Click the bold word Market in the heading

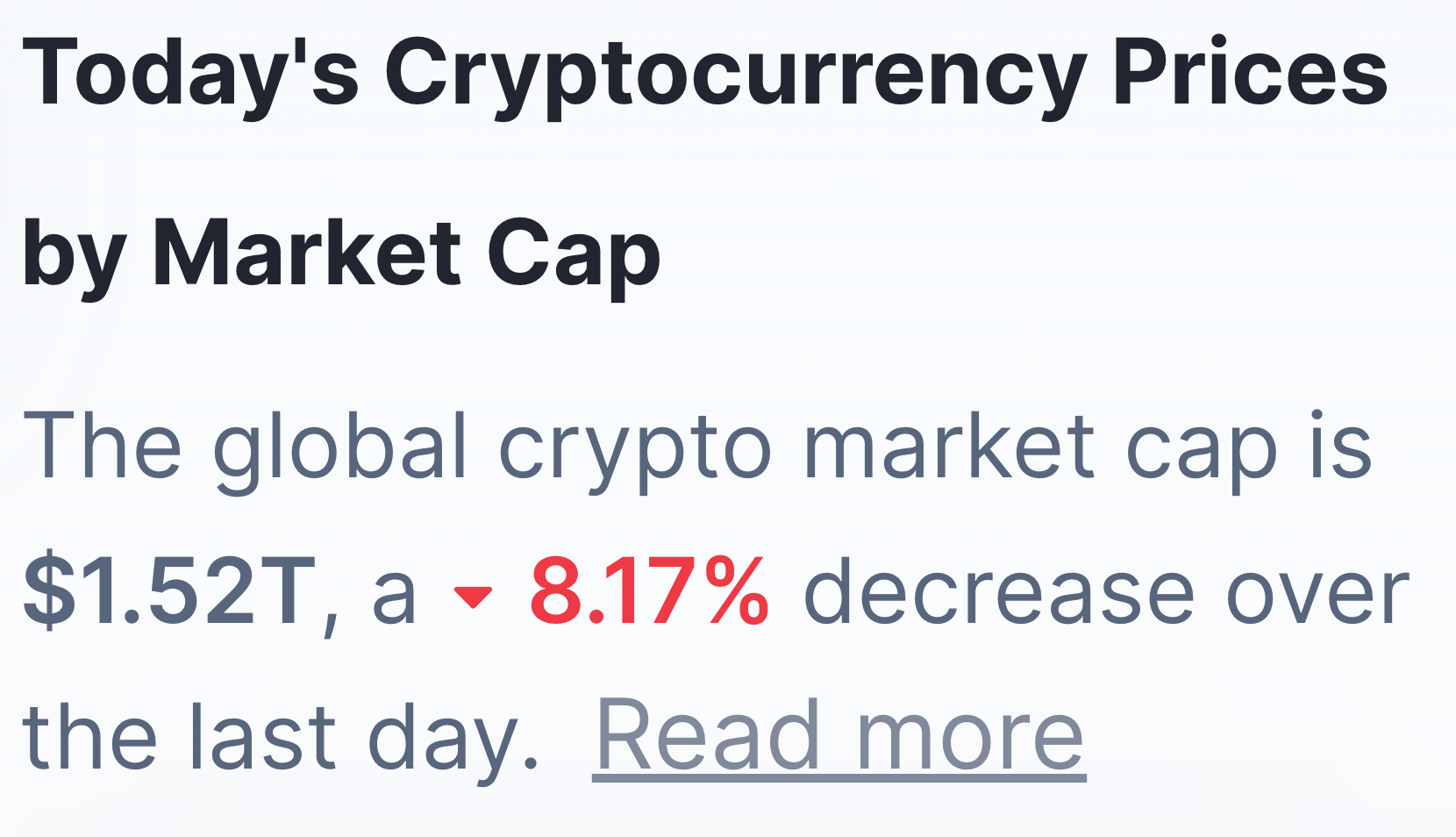[x=307, y=254]
